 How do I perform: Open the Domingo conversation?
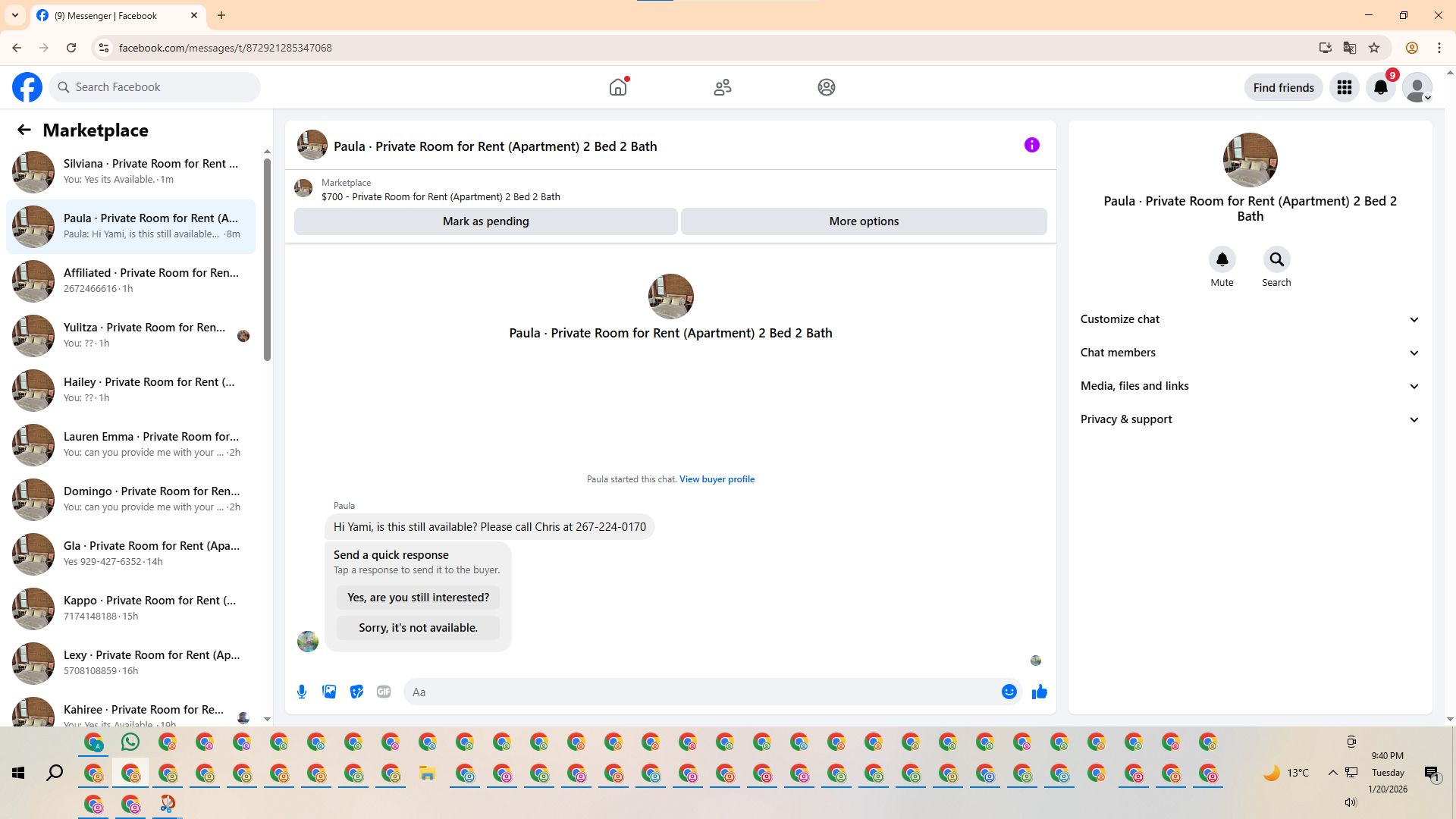pyautogui.click(x=130, y=499)
